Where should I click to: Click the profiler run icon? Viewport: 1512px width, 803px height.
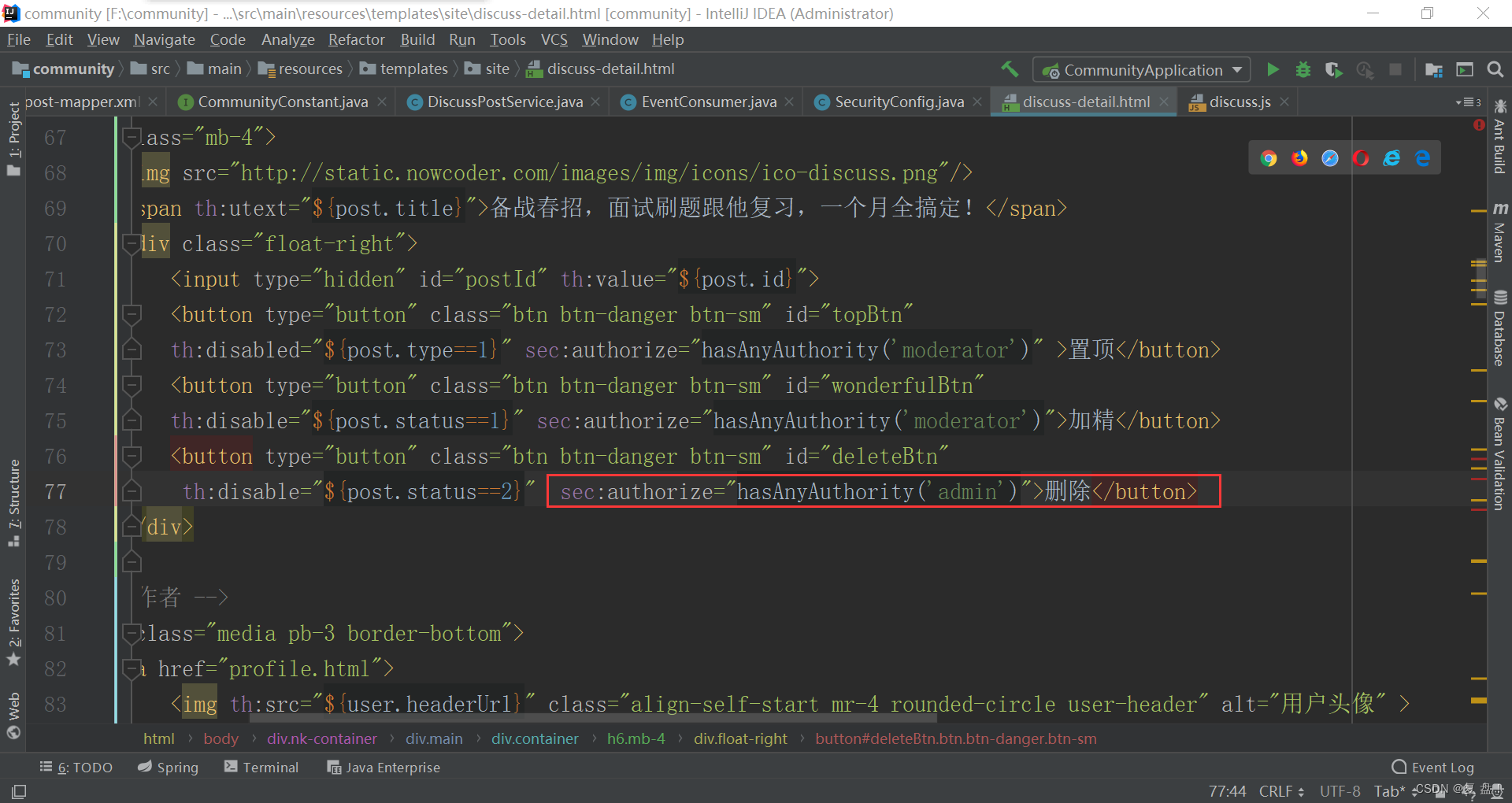[x=1365, y=69]
